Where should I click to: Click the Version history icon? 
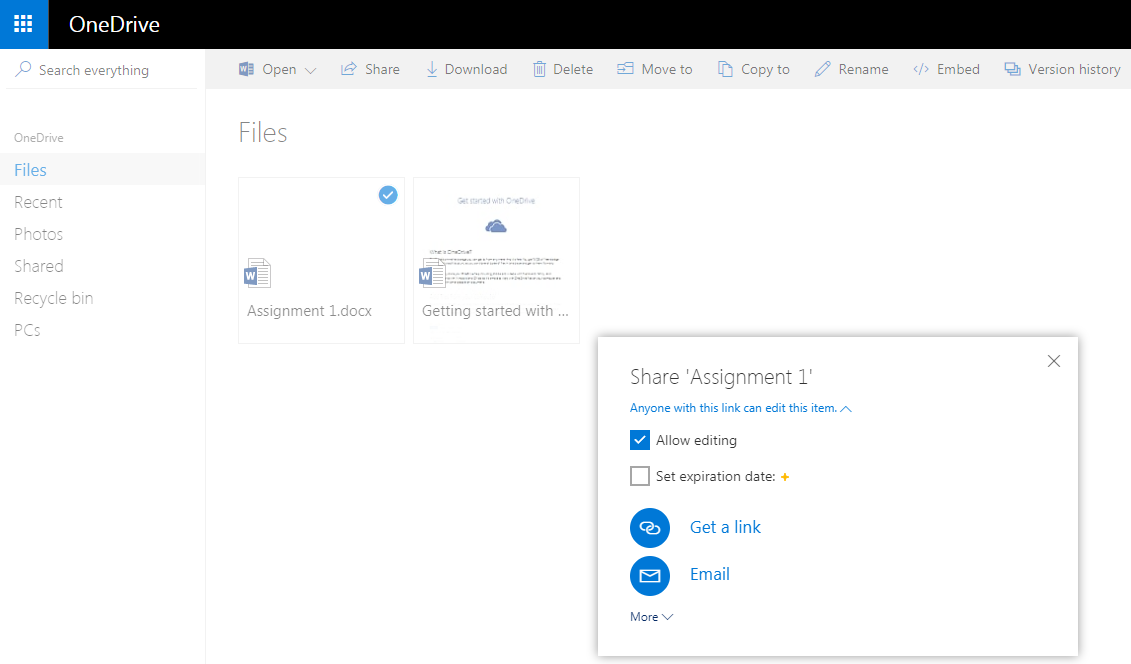[x=1013, y=69]
